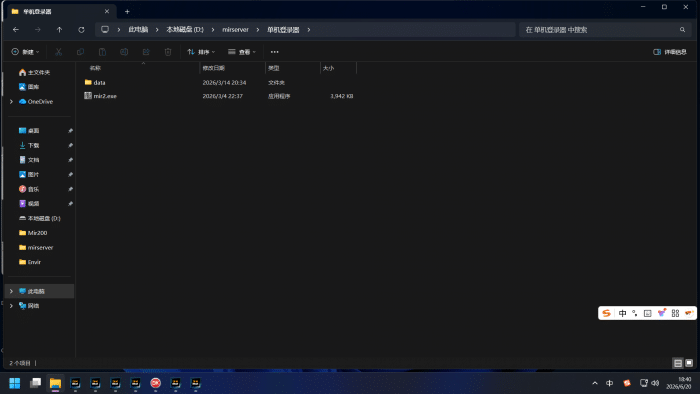Add a new tab with plus button
Image resolution: width=700 pixels, height=394 pixels.
point(127,12)
